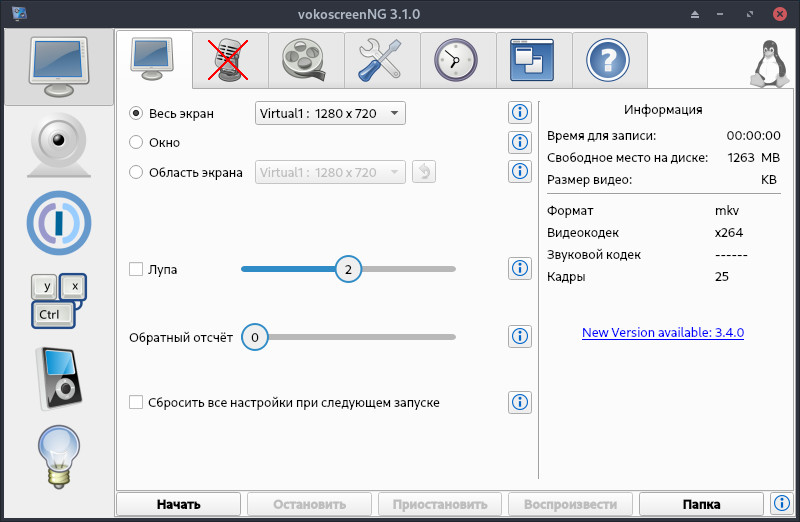Click the mkv format value

(727, 211)
